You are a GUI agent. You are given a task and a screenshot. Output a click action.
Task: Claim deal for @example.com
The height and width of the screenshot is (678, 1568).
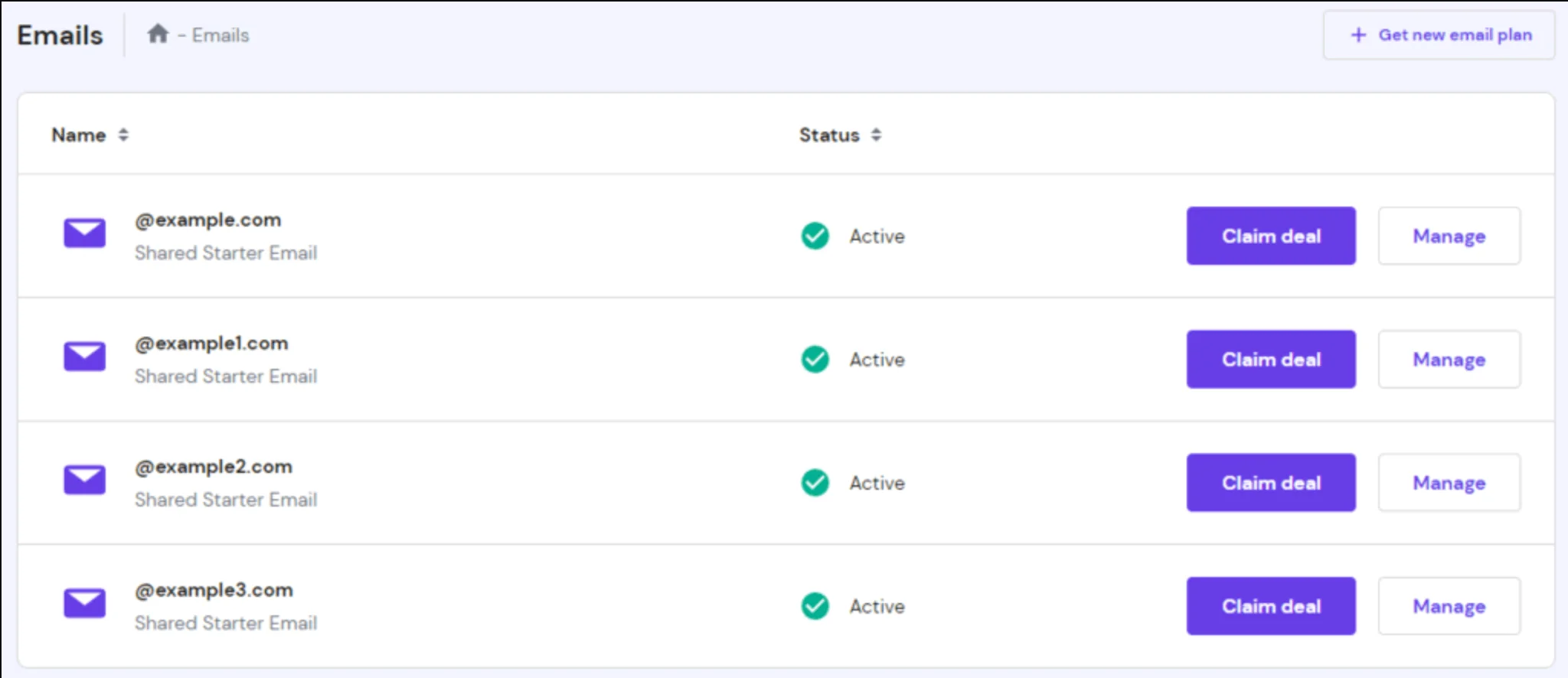coord(1270,236)
